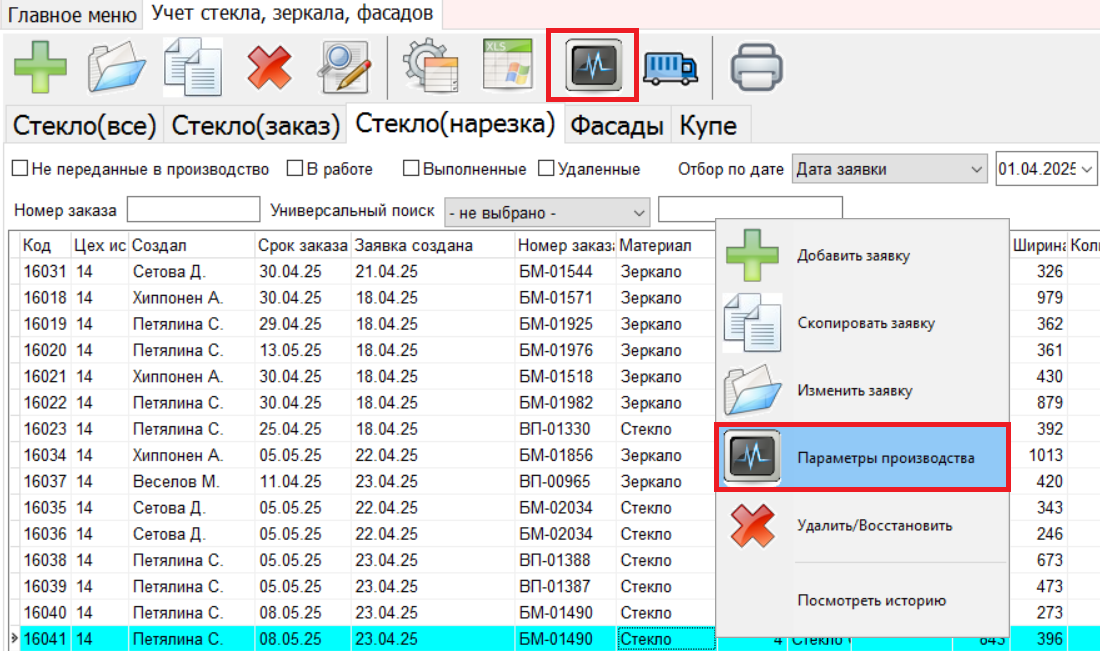The image size is (1100, 651).
Task: Click the blue delivery truck icon
Action: (670, 68)
